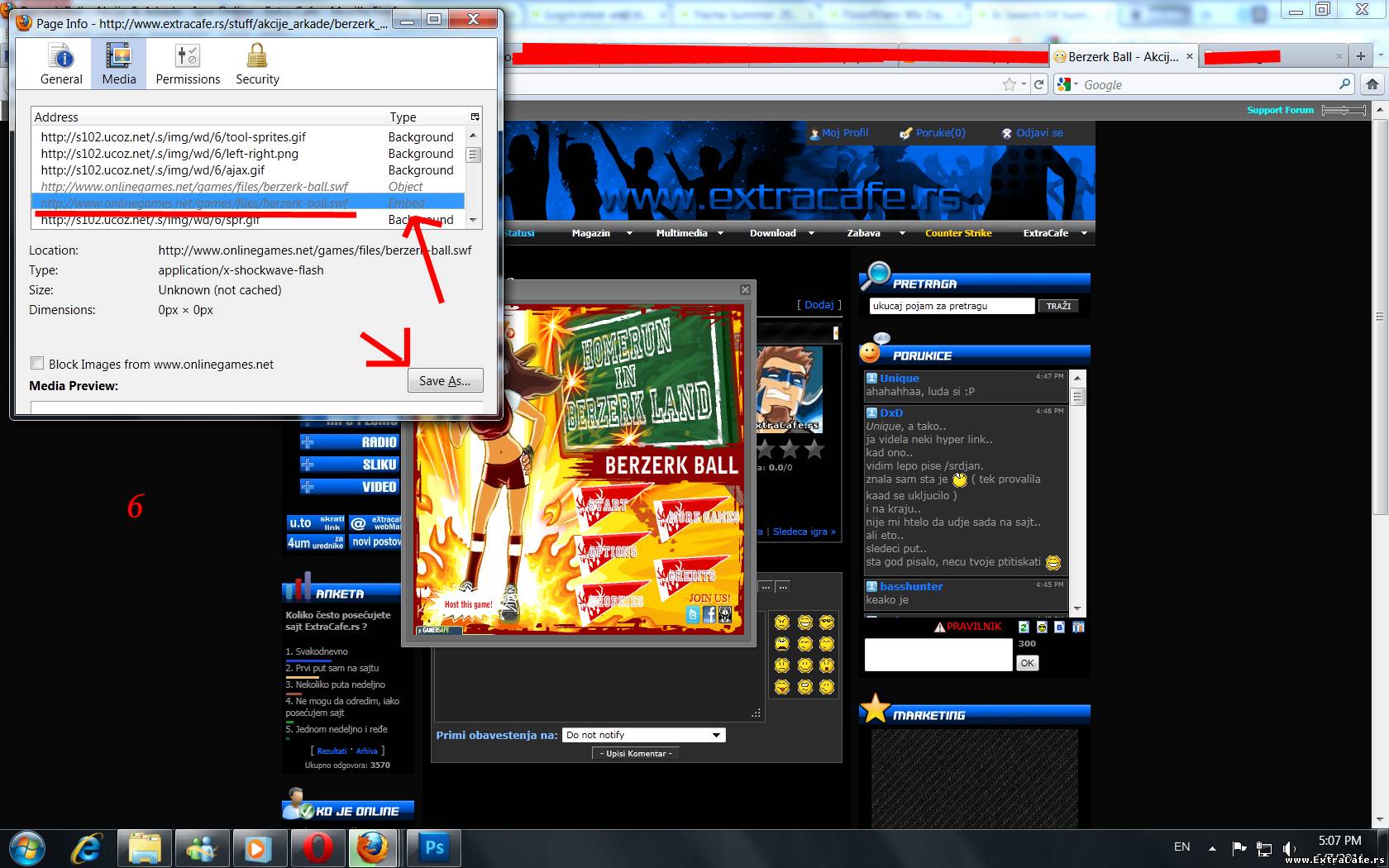Open a new browser tab with plus button
The width and height of the screenshot is (1389, 868).
[x=1360, y=56]
